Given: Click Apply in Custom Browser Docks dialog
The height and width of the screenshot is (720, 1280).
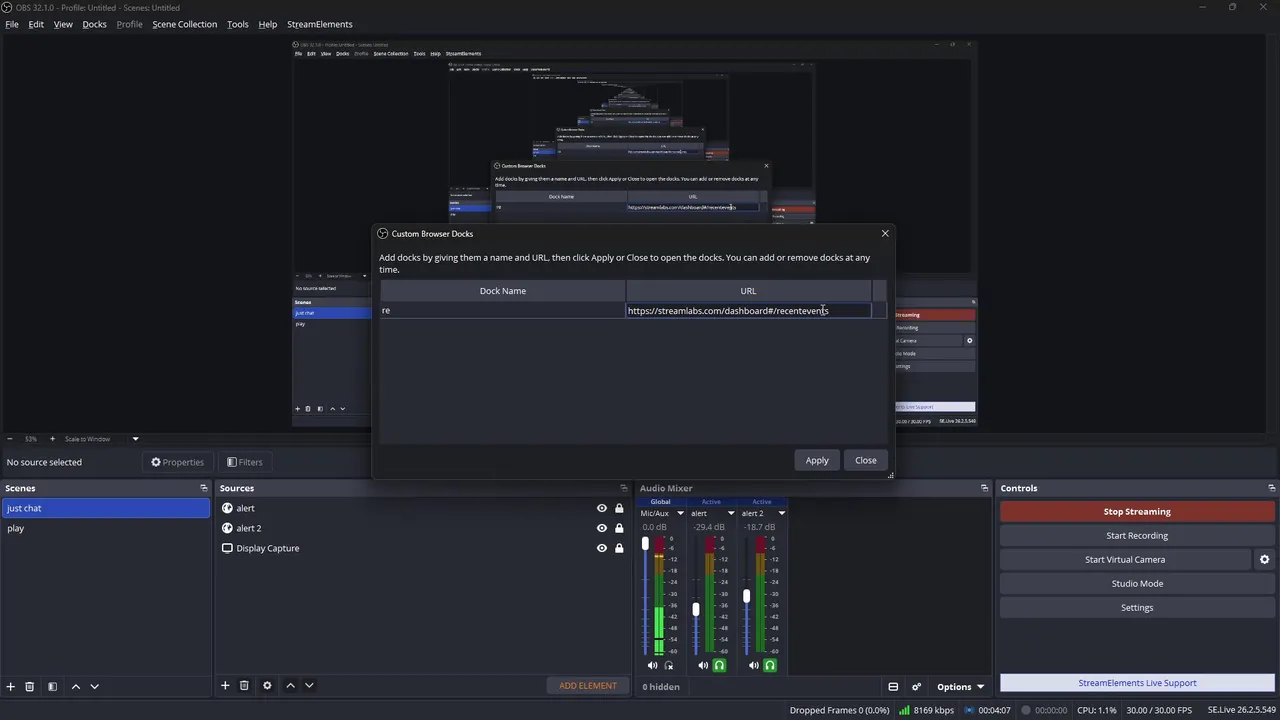Looking at the screenshot, I should 817,460.
